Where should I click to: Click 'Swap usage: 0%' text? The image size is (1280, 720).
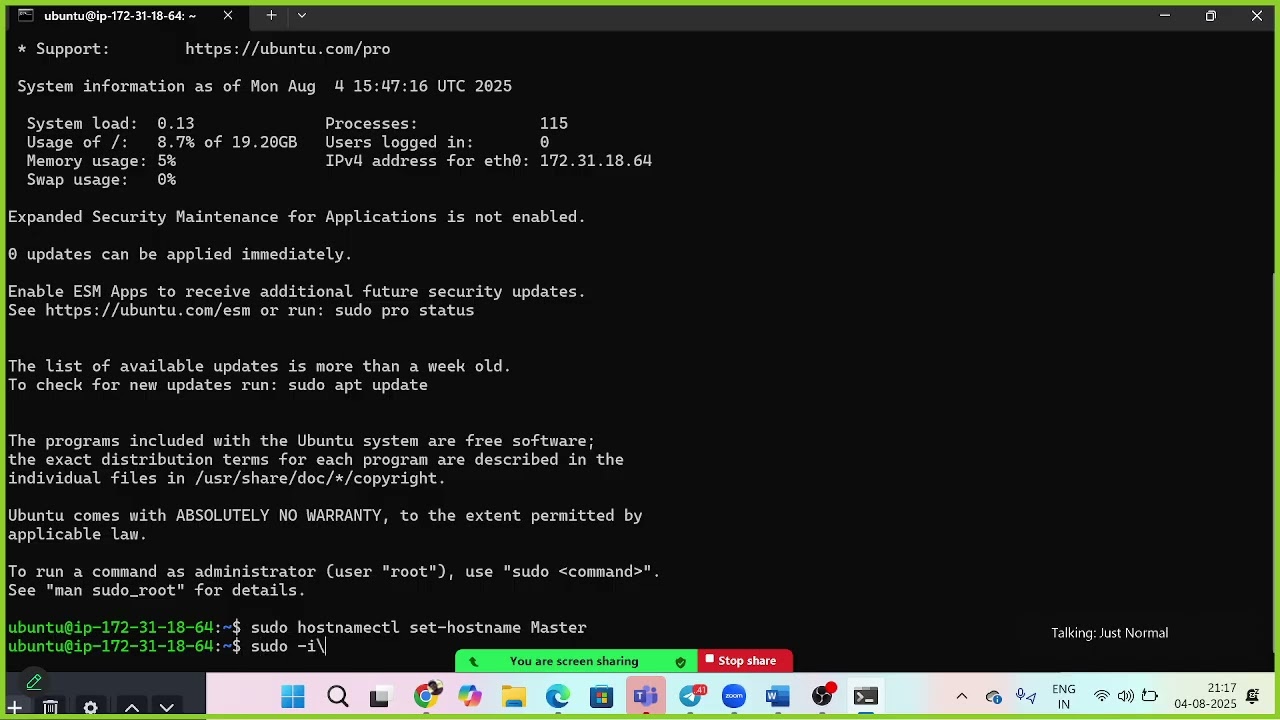click(x=101, y=180)
